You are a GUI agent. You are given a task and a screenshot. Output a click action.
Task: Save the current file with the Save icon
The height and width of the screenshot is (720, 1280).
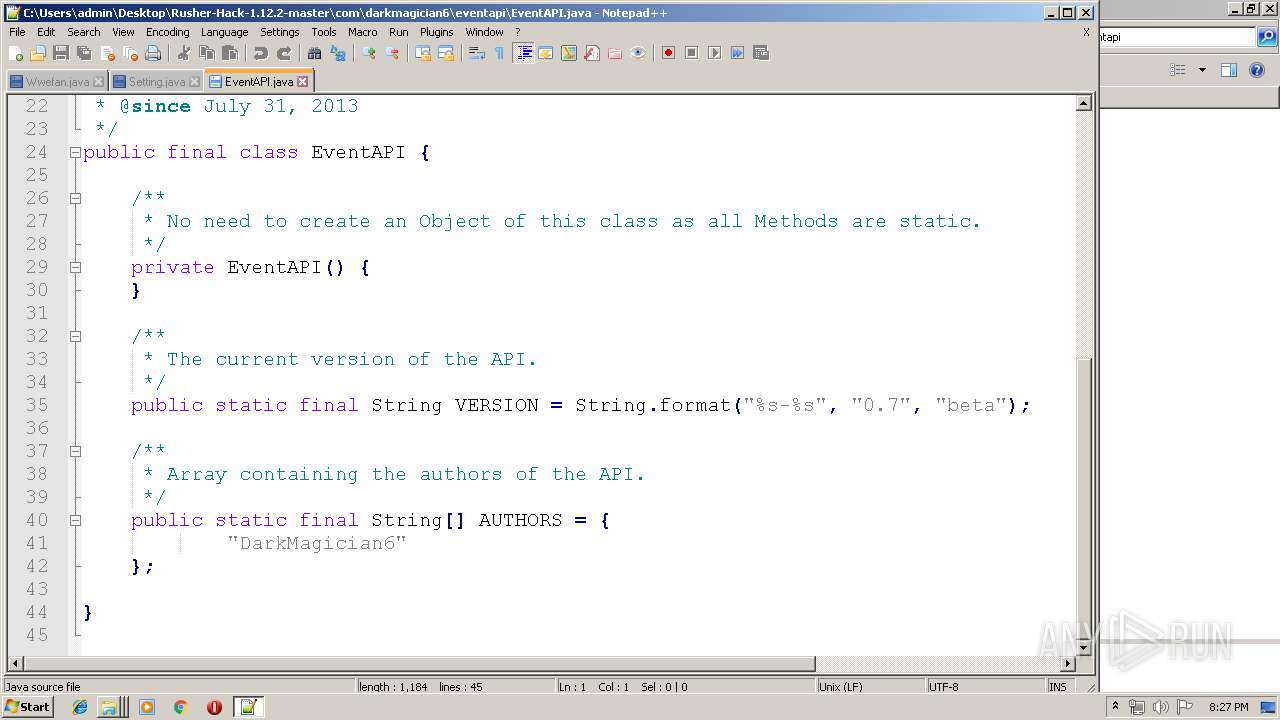(x=61, y=53)
